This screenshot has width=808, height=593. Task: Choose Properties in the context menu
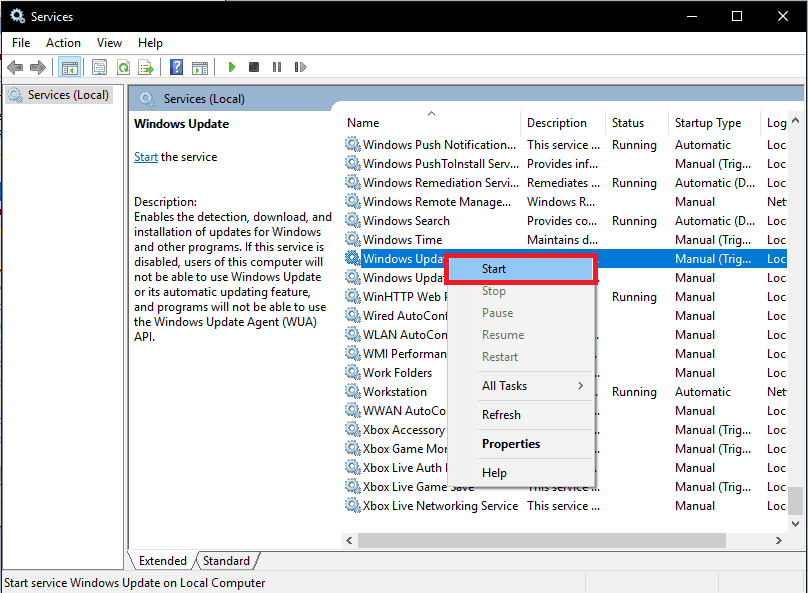coord(520,444)
